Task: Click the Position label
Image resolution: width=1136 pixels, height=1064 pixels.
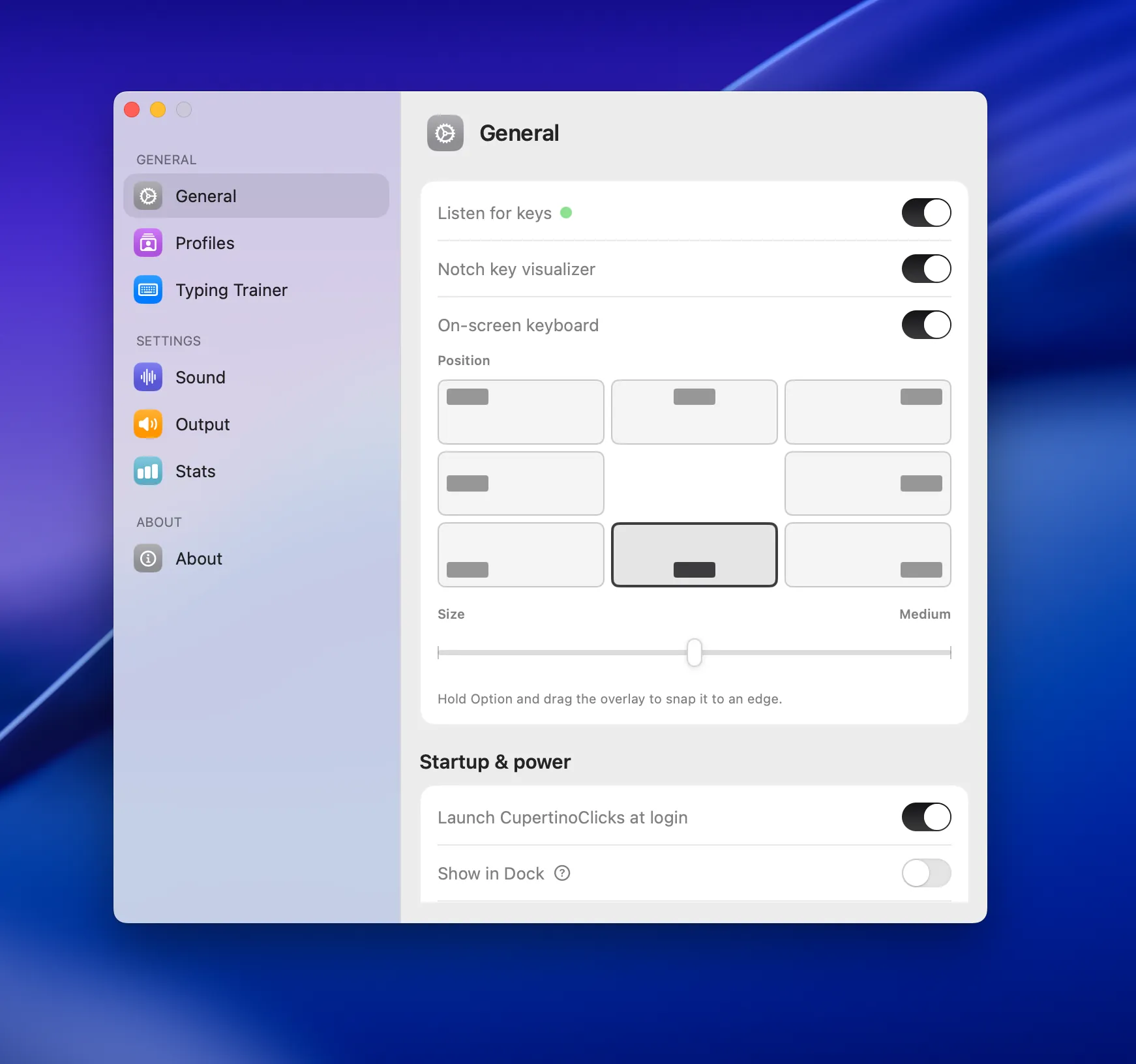Action: pos(464,361)
